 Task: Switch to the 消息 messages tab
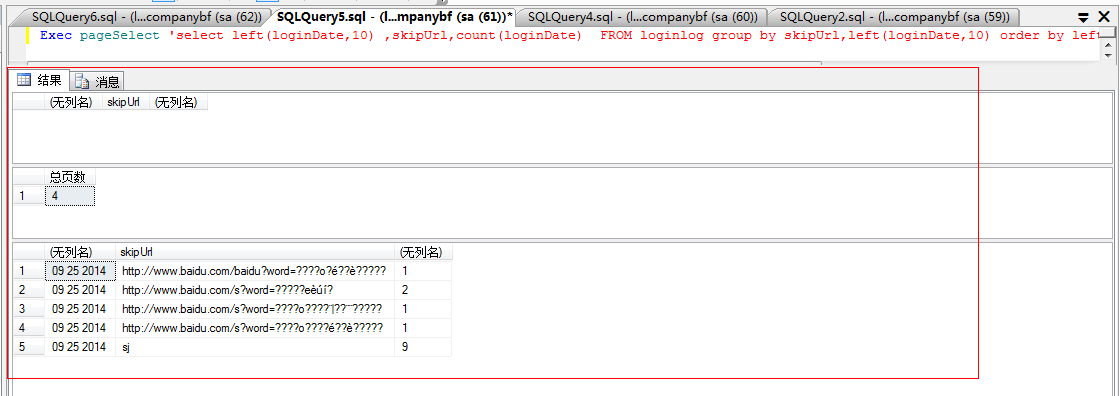tap(98, 81)
